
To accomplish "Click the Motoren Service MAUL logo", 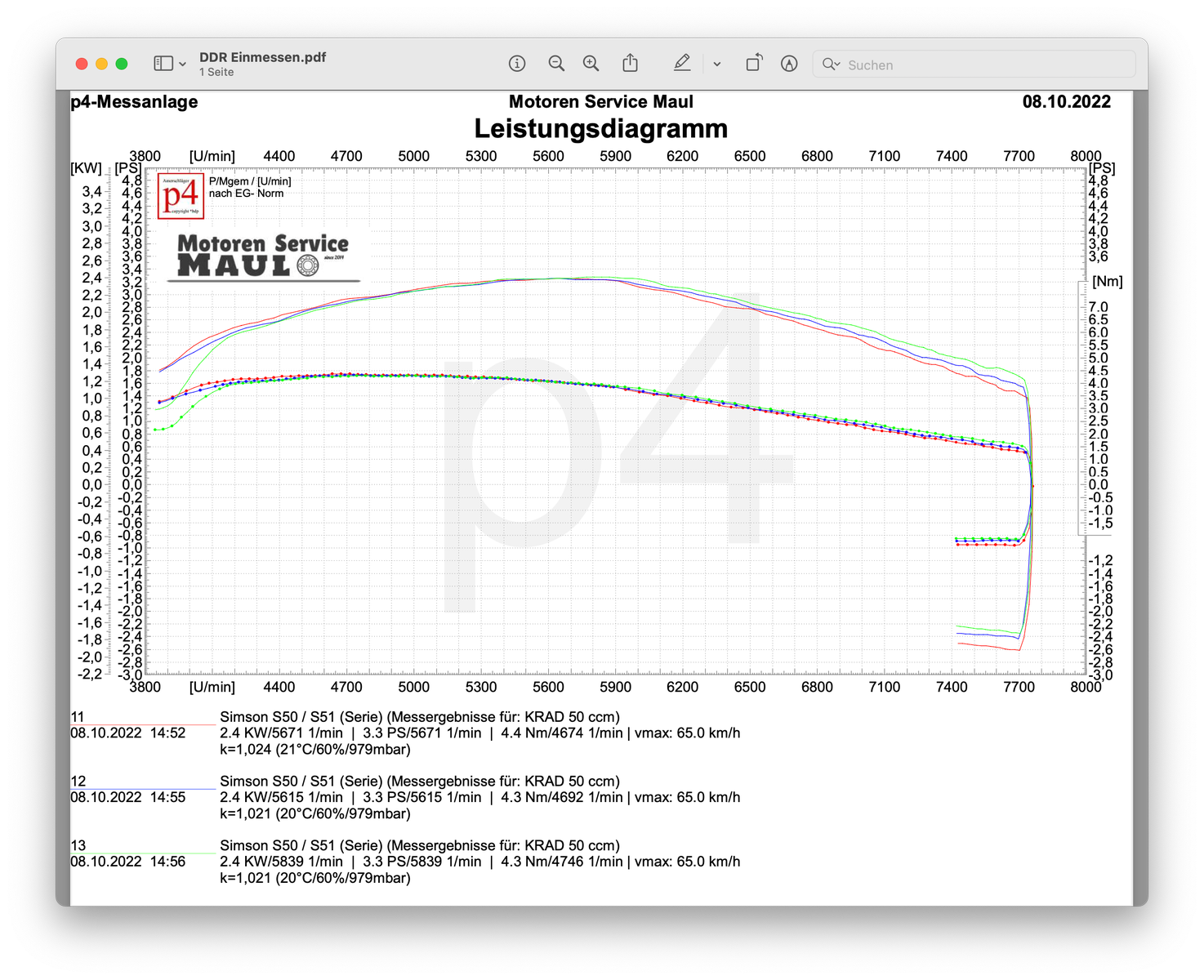I will (263, 256).
